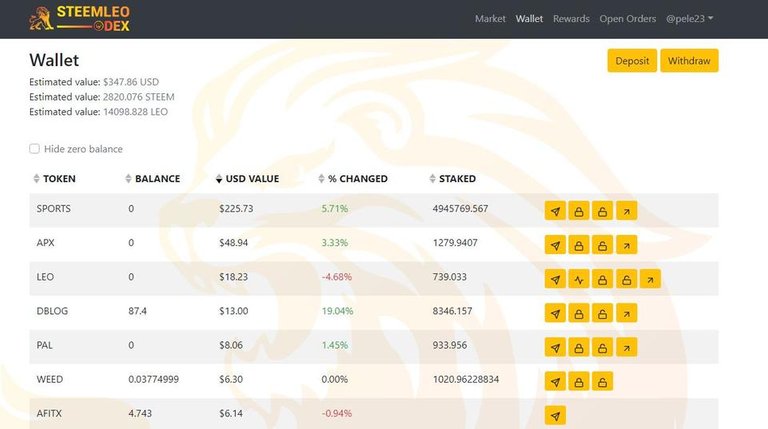
Task: Click the AFITX balance 4.743
Action: coord(140,413)
